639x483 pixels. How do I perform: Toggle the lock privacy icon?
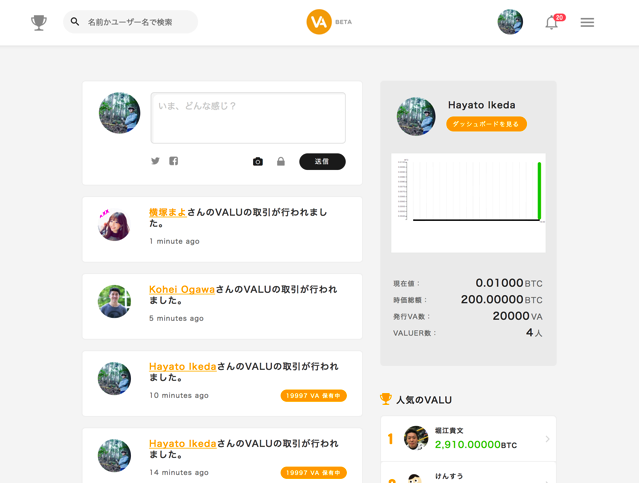pyautogui.click(x=281, y=161)
